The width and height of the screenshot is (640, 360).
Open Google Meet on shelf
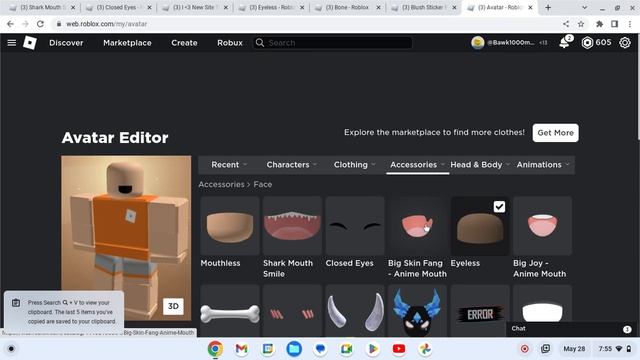pos(347,349)
